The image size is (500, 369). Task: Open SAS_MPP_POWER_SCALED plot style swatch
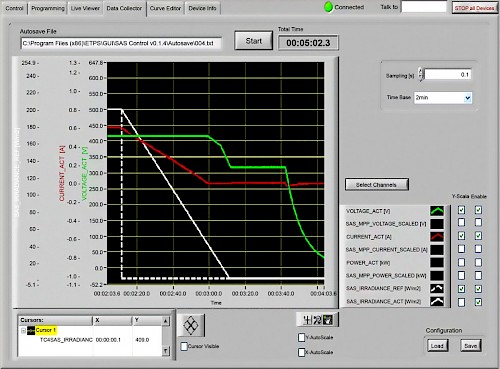pos(437,275)
